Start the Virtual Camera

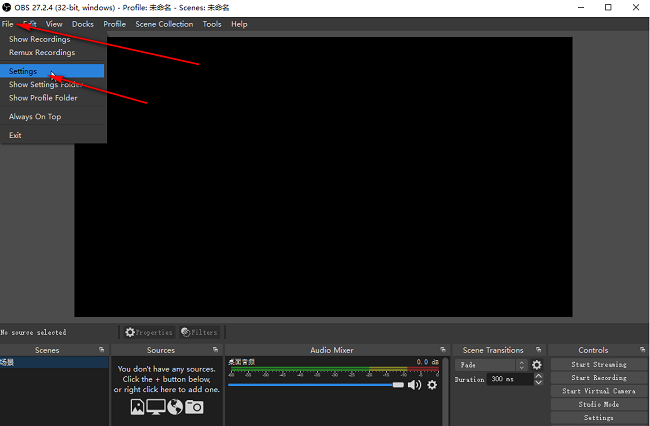[x=599, y=391]
